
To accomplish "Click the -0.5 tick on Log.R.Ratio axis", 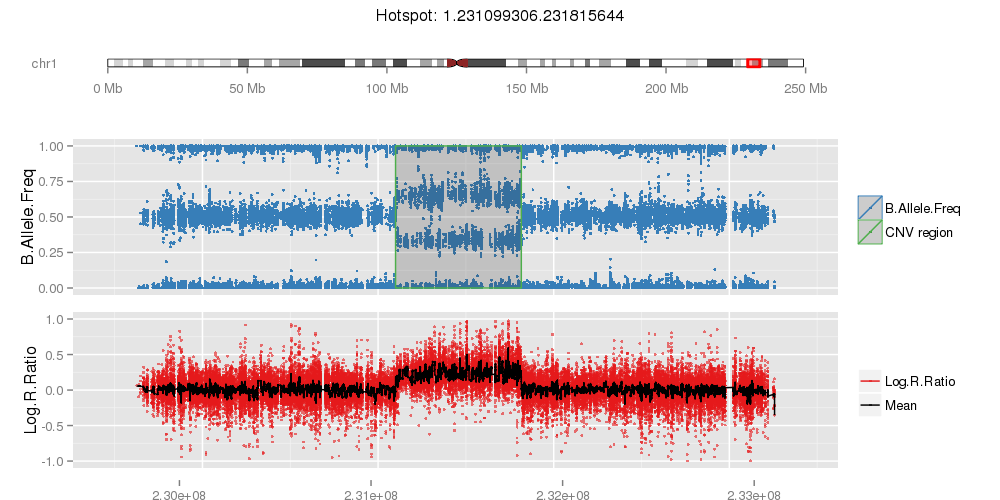I will 55,425.
